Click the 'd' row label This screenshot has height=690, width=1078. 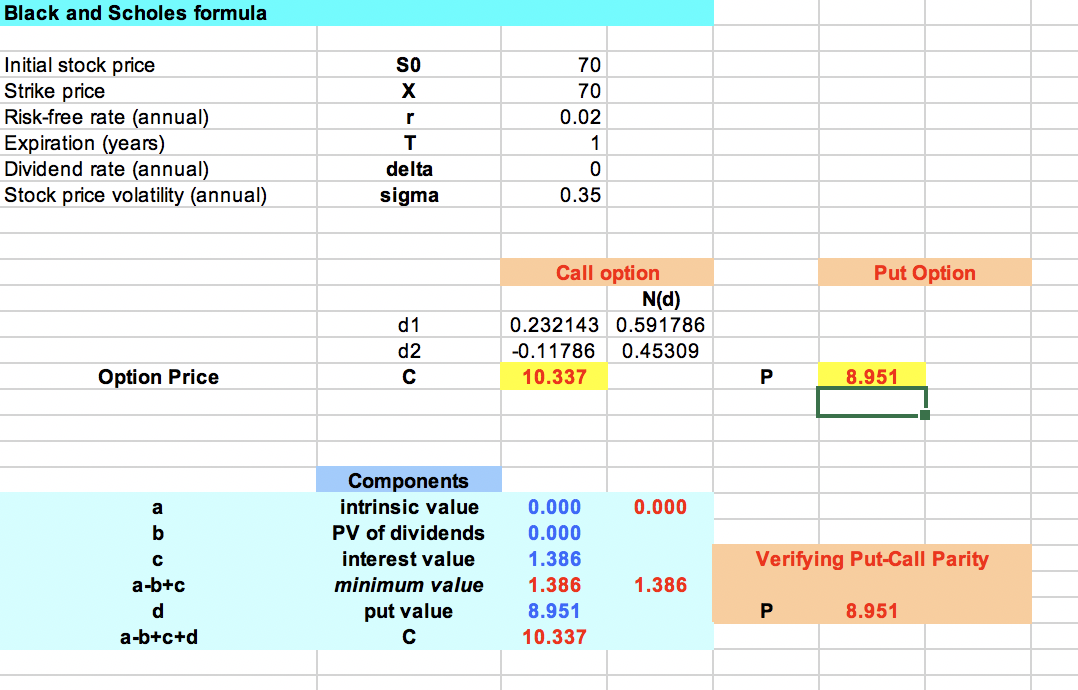point(157,612)
